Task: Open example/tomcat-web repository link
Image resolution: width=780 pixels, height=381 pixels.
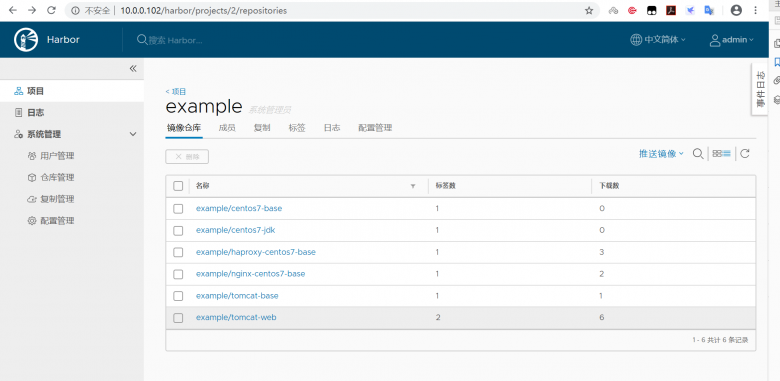Action: point(236,317)
